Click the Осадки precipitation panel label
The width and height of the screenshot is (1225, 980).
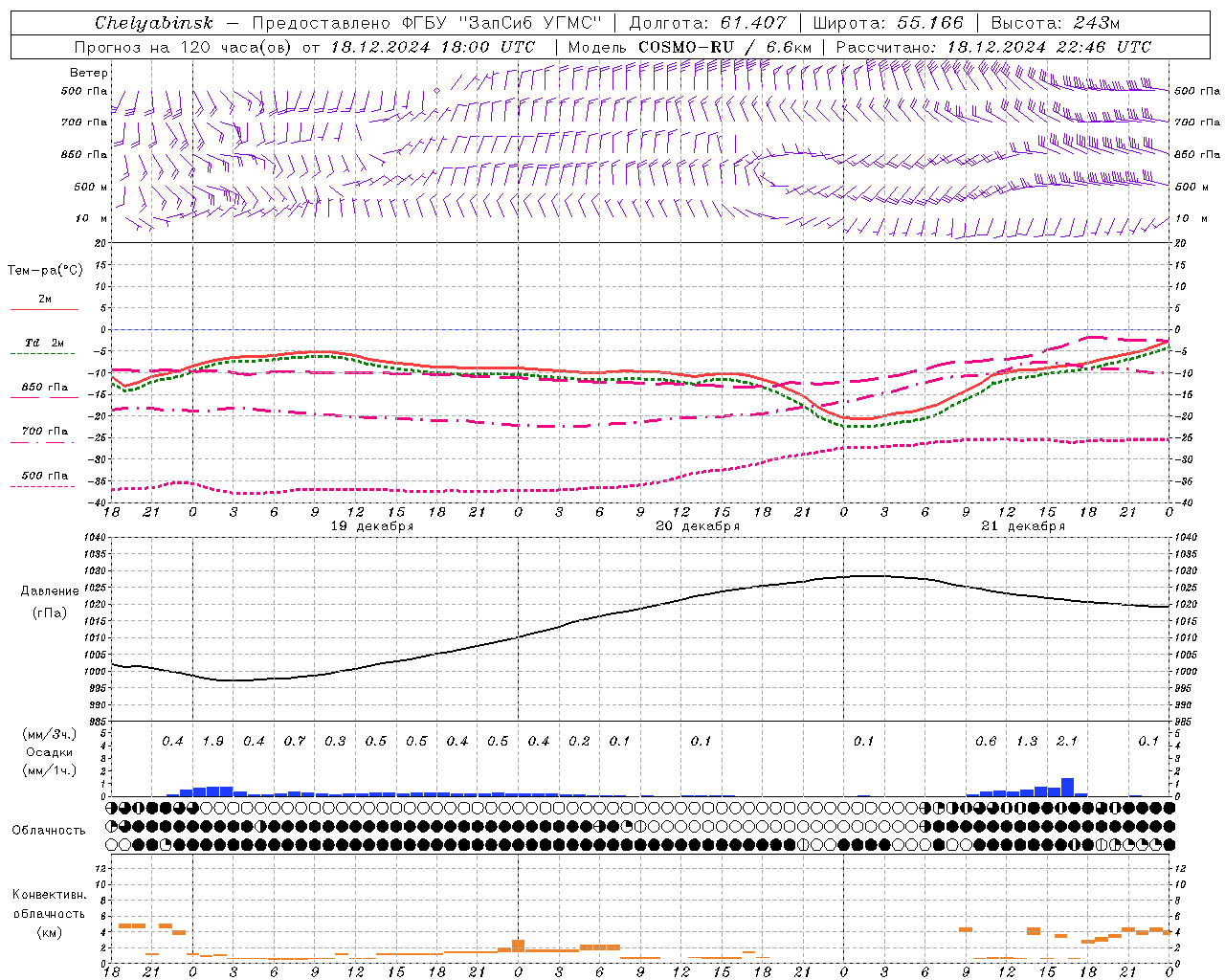(x=49, y=752)
